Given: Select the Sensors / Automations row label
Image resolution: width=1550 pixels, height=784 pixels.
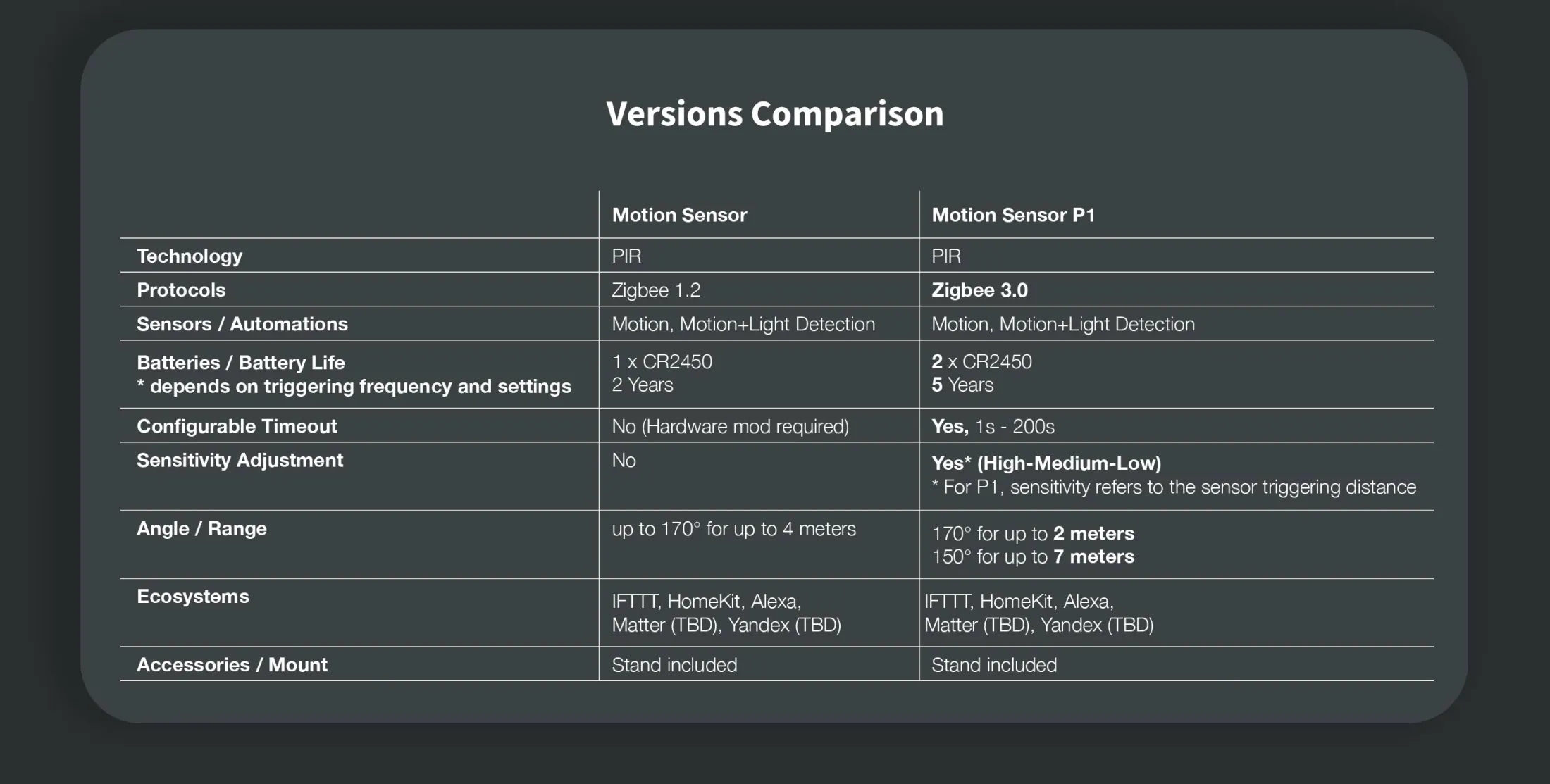Looking at the screenshot, I should (x=242, y=324).
